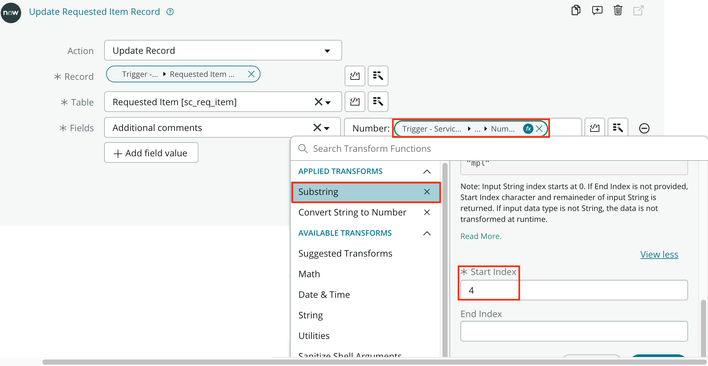Open the data pill picker for Fields row

(618, 128)
